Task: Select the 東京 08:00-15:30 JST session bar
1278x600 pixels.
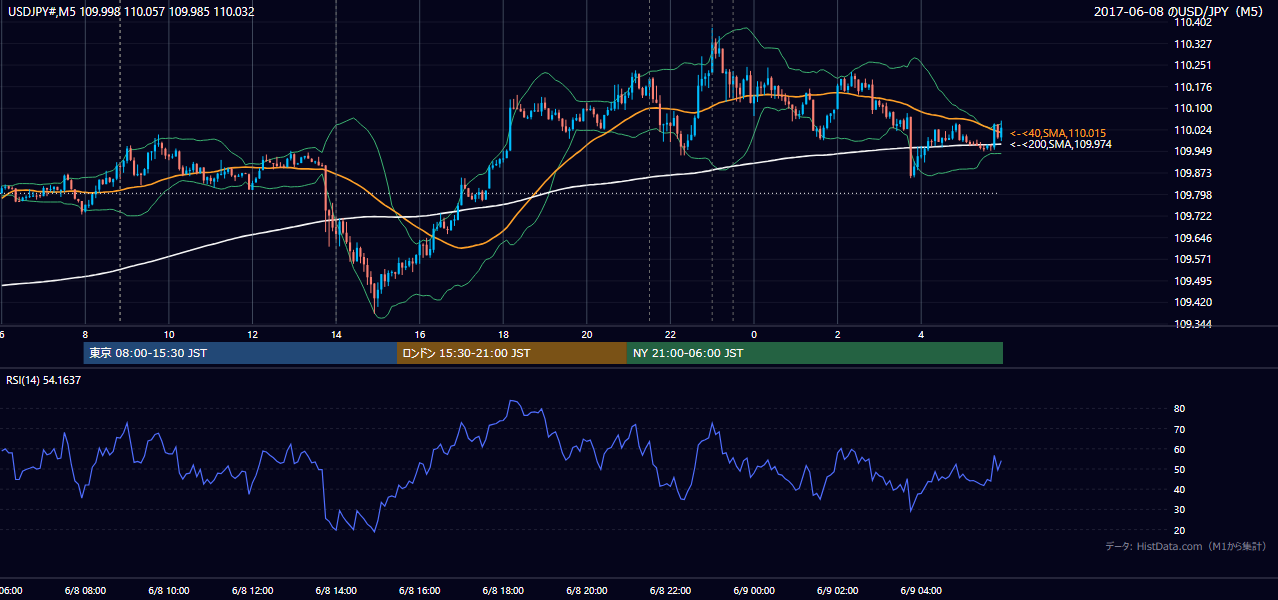Action: click(x=241, y=353)
